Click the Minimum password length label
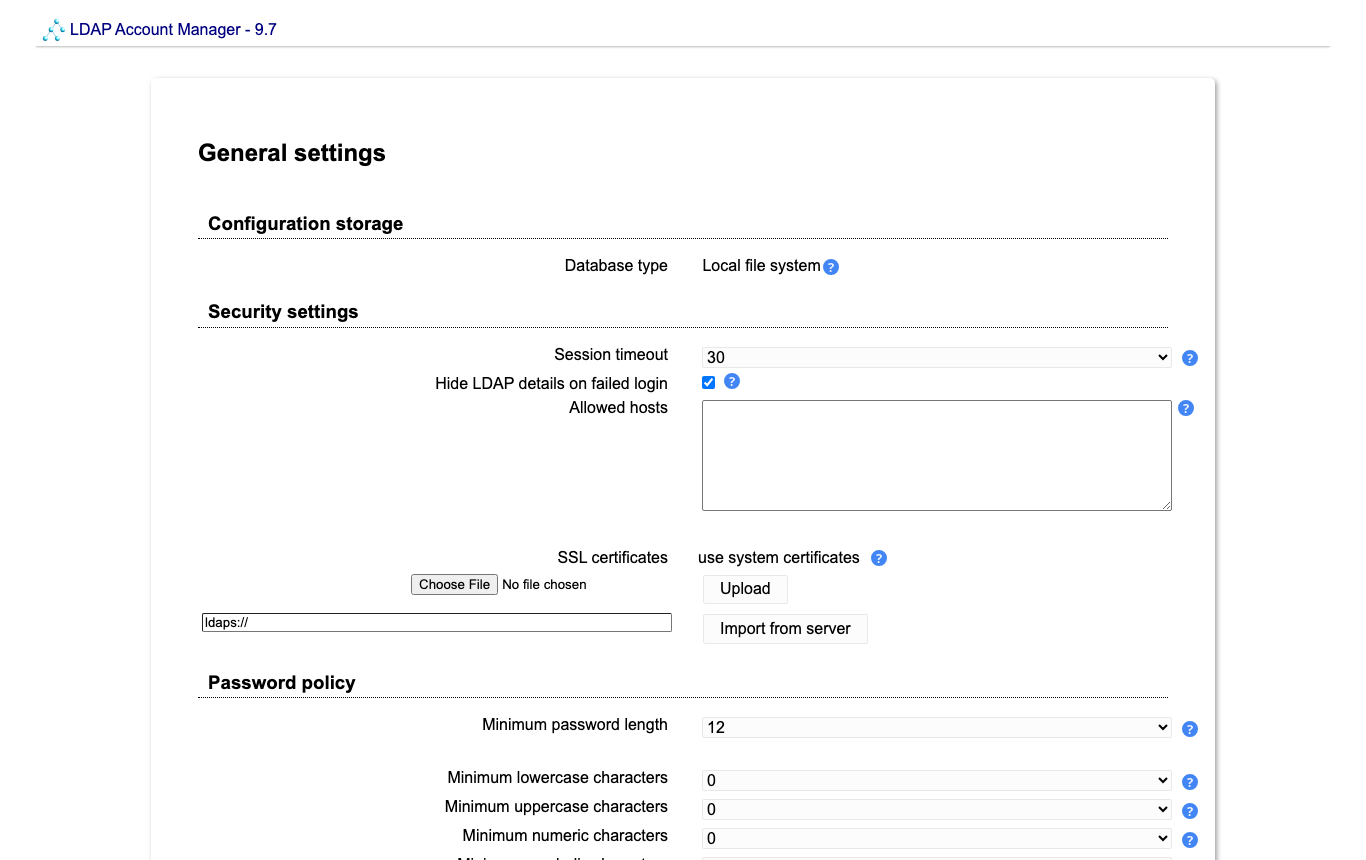The width and height of the screenshot is (1366, 860). click(x=575, y=725)
